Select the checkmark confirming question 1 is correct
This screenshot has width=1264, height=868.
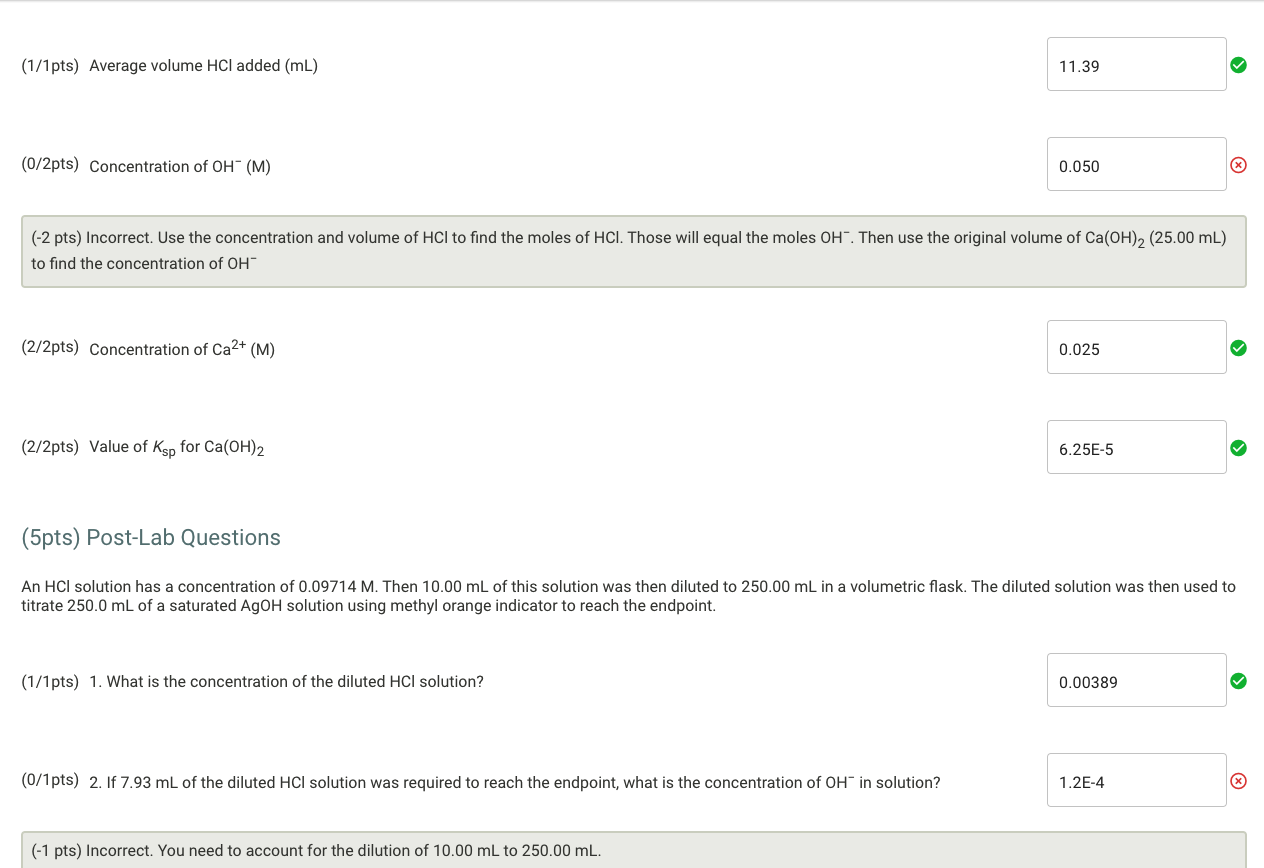(1238, 681)
